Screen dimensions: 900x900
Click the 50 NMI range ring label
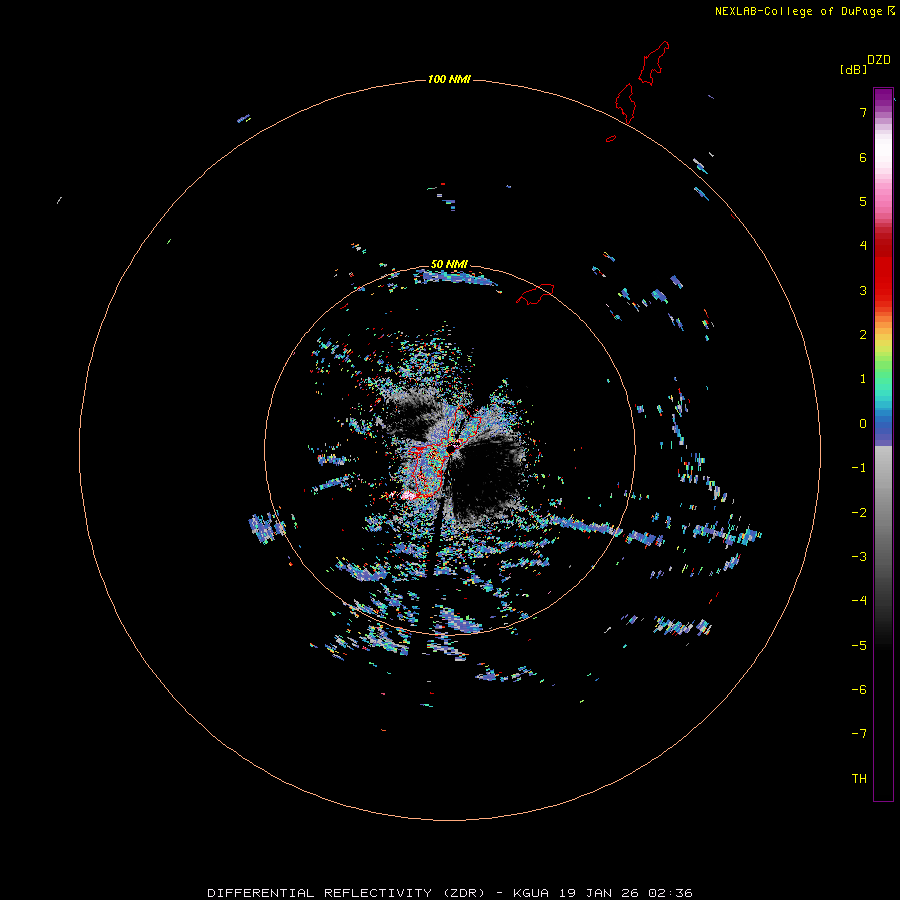(x=449, y=264)
